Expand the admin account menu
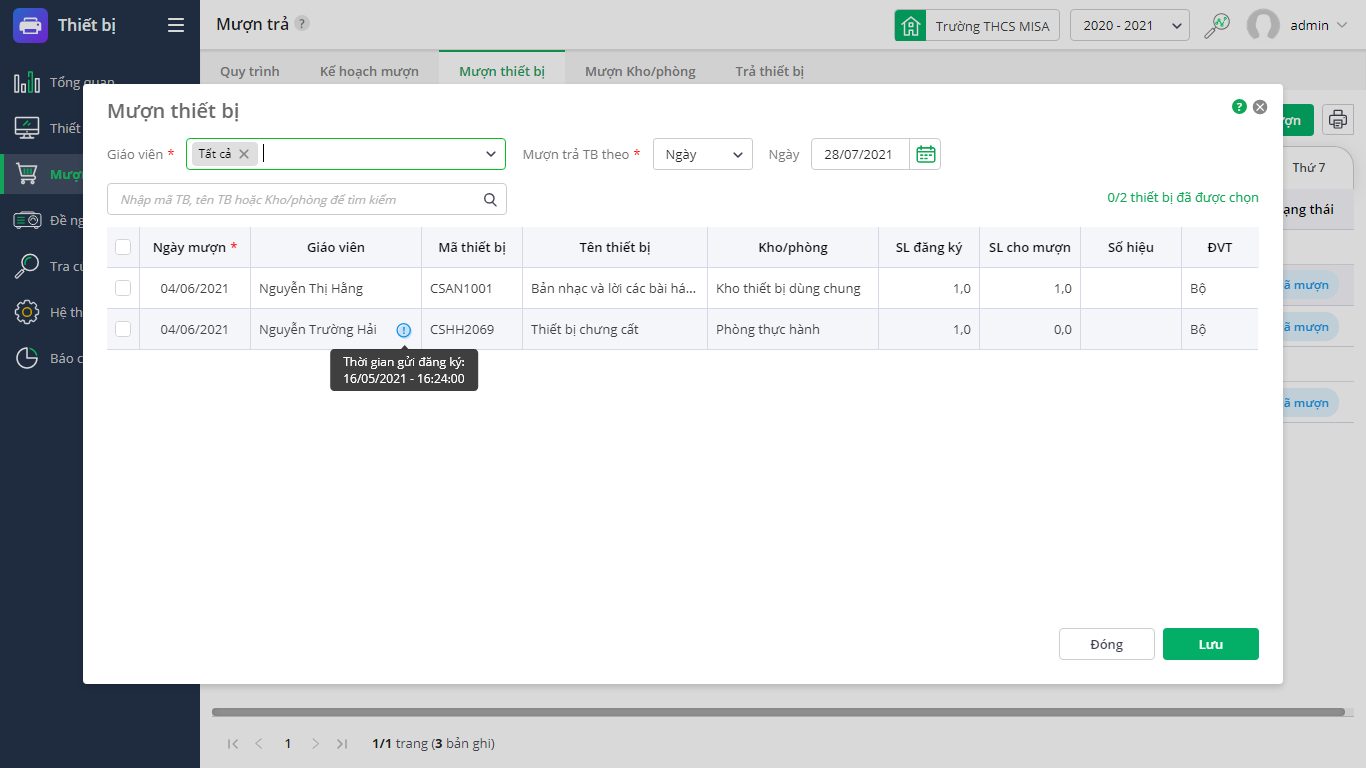Viewport: 1366px width, 768px height. pyautogui.click(x=1340, y=25)
